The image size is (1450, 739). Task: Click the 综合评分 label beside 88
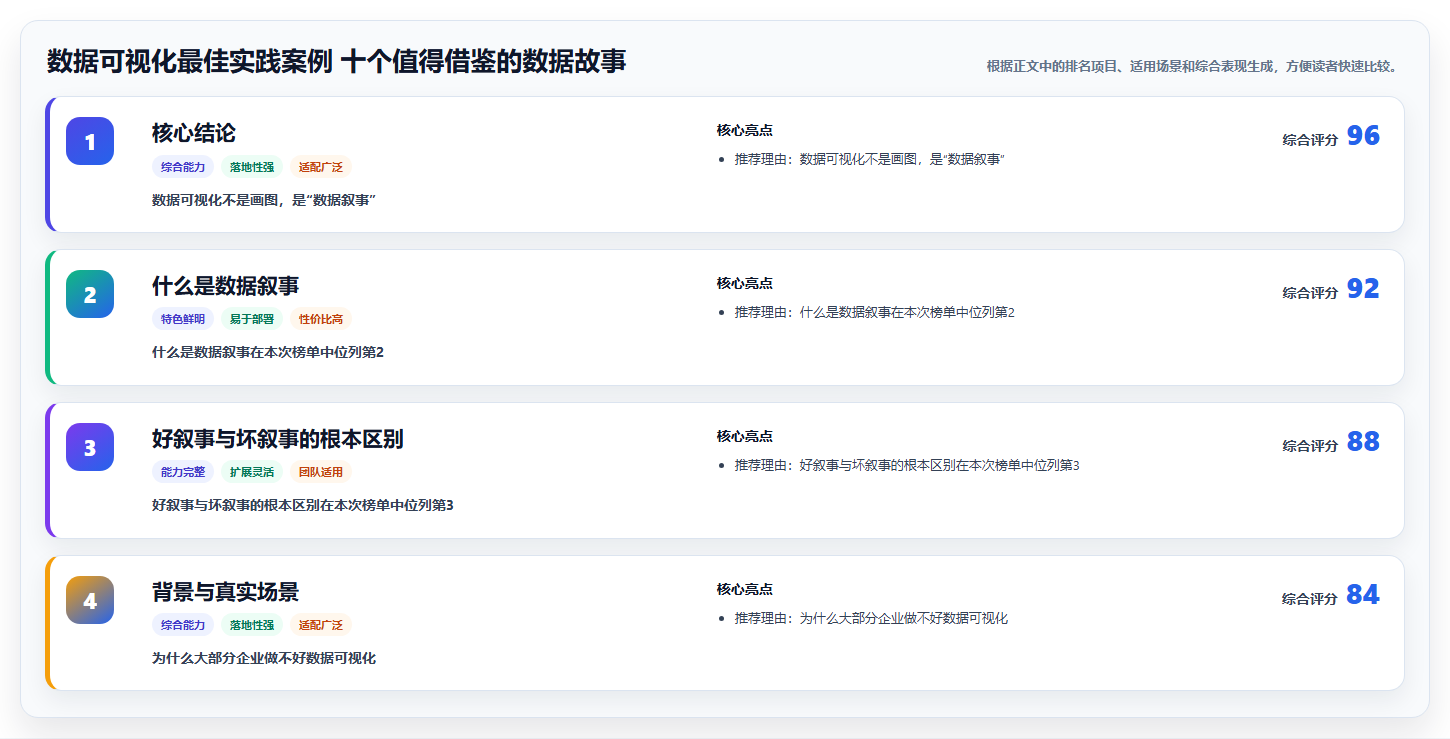[x=1310, y=446]
